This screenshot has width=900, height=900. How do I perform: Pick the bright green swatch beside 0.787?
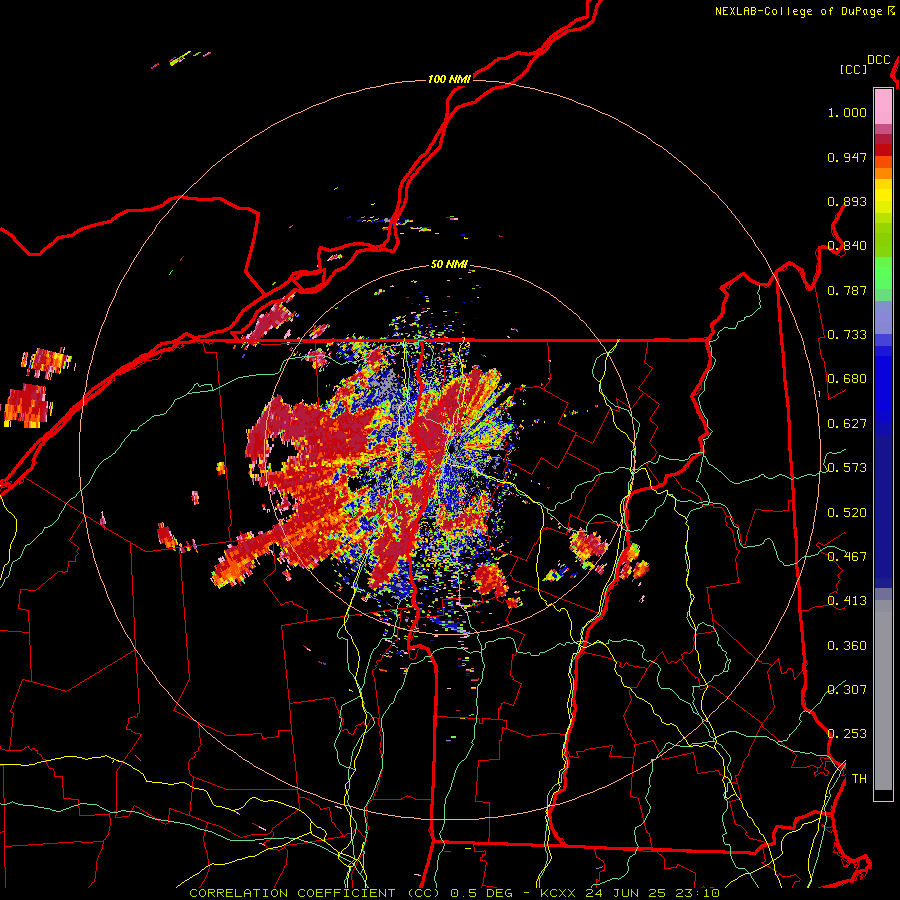pyautogui.click(x=883, y=279)
